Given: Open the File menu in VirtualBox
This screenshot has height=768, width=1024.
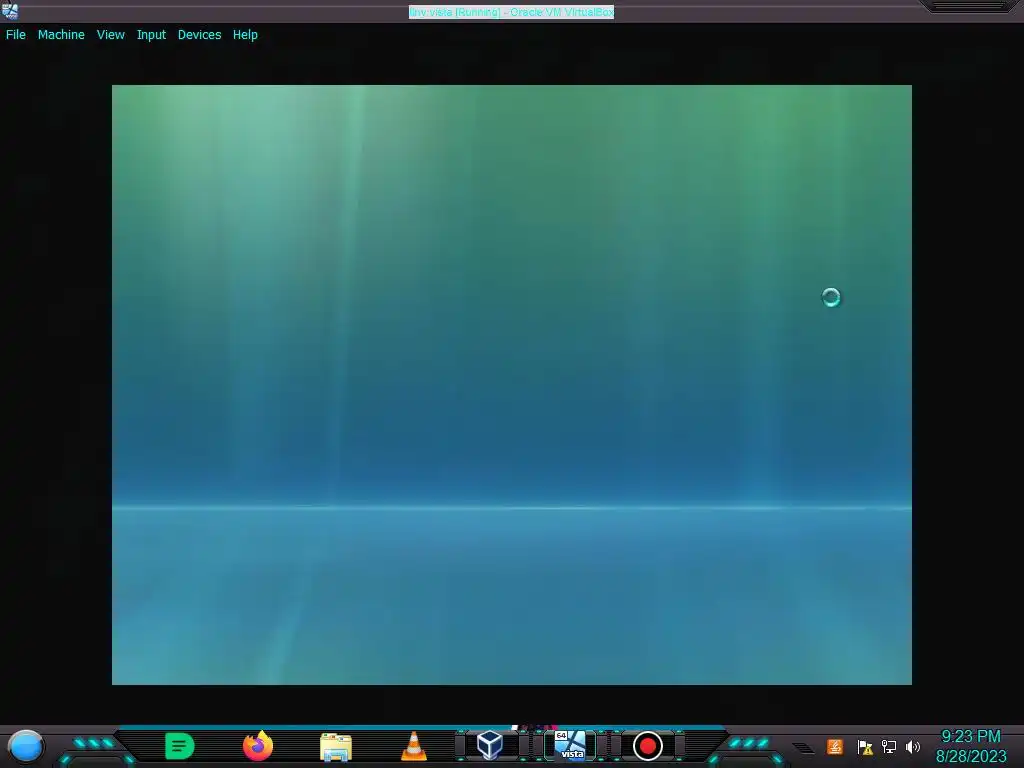Looking at the screenshot, I should click(16, 35).
